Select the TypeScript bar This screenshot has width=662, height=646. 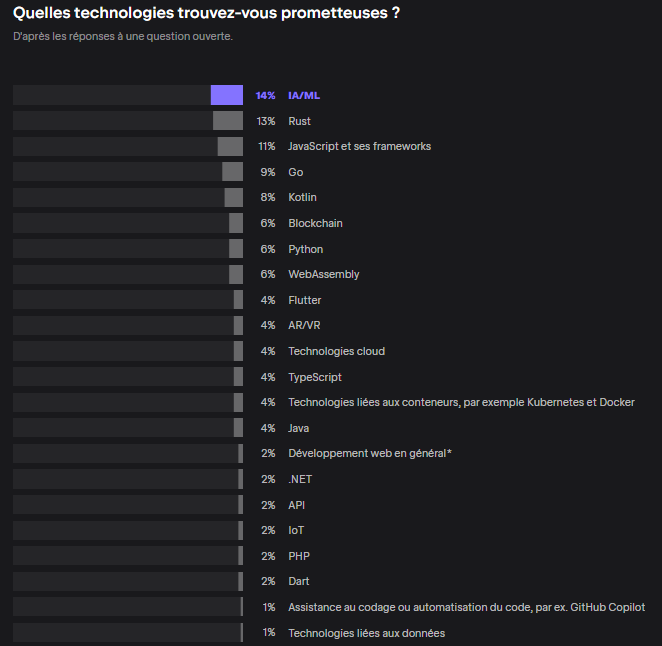[x=238, y=377]
